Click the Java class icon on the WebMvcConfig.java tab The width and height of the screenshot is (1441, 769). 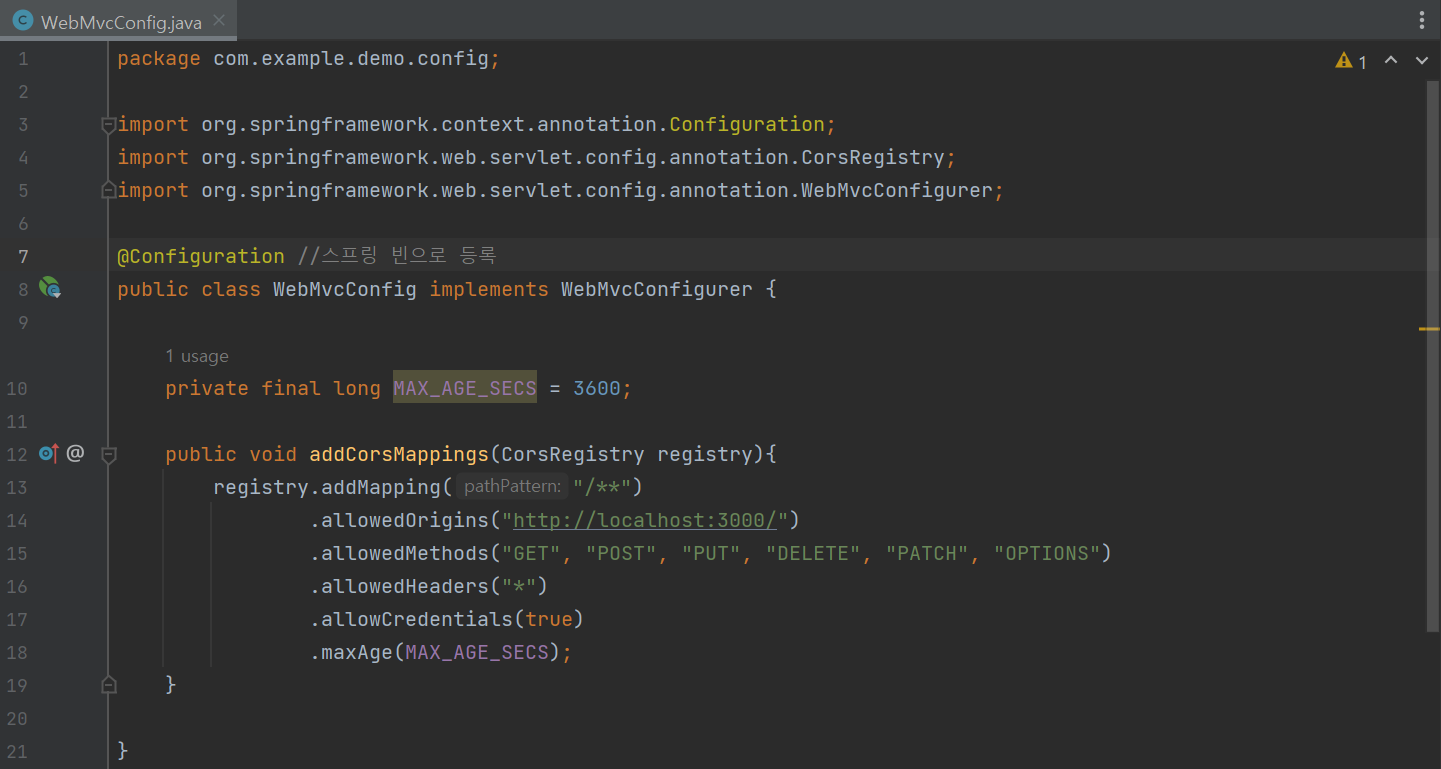click(x=23, y=21)
